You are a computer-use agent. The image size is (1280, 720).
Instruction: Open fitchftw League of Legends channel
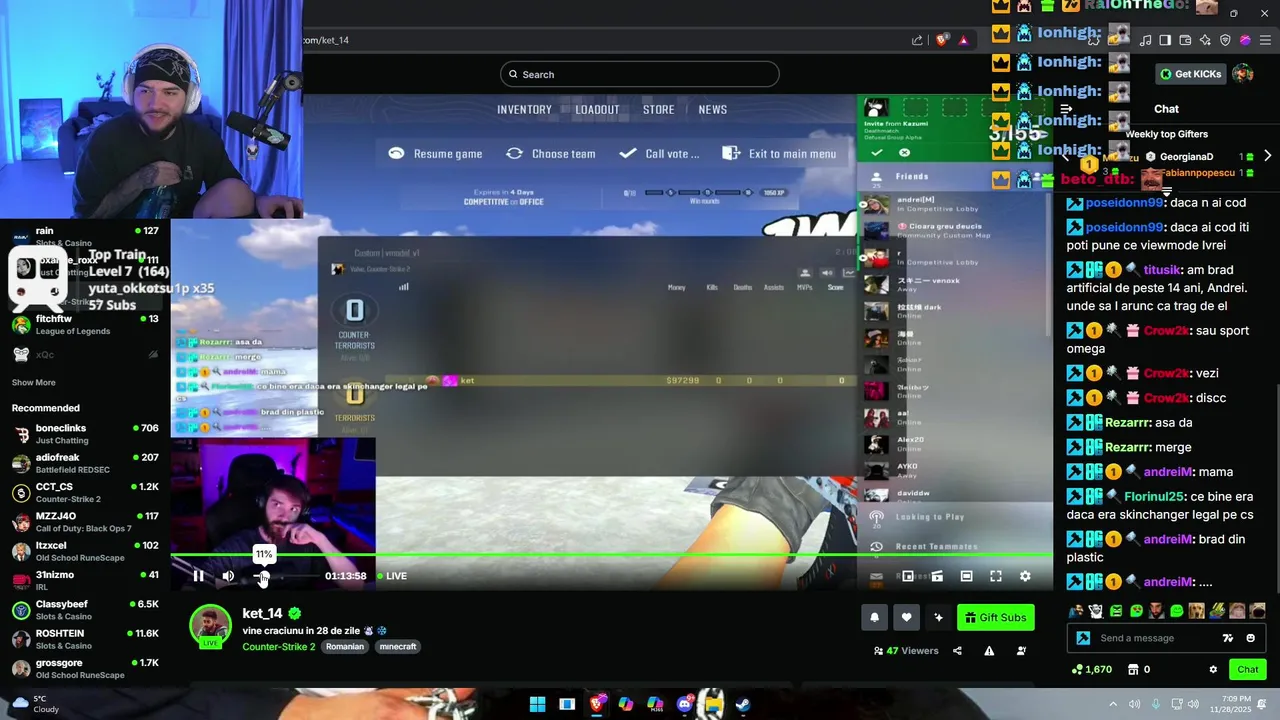(x=85, y=324)
